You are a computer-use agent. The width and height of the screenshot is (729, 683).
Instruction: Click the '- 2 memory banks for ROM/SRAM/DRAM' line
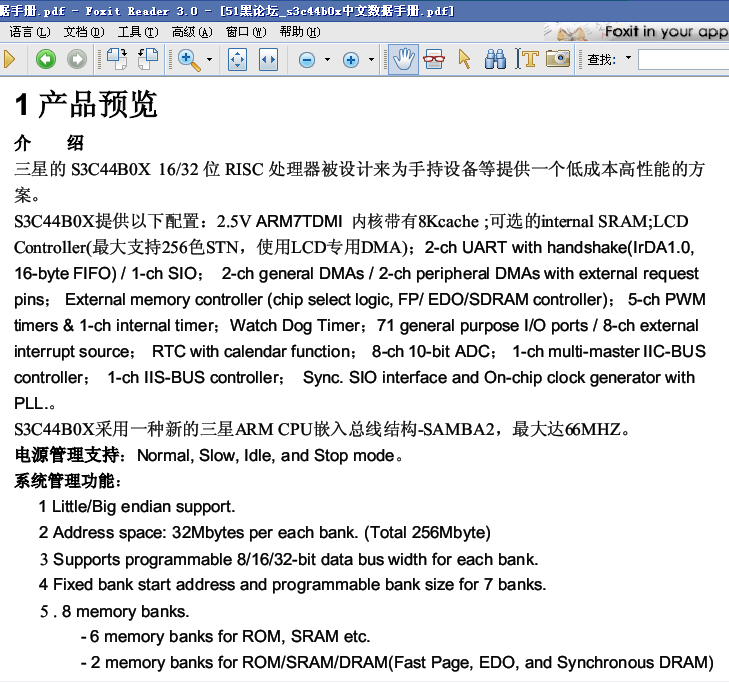(x=397, y=663)
